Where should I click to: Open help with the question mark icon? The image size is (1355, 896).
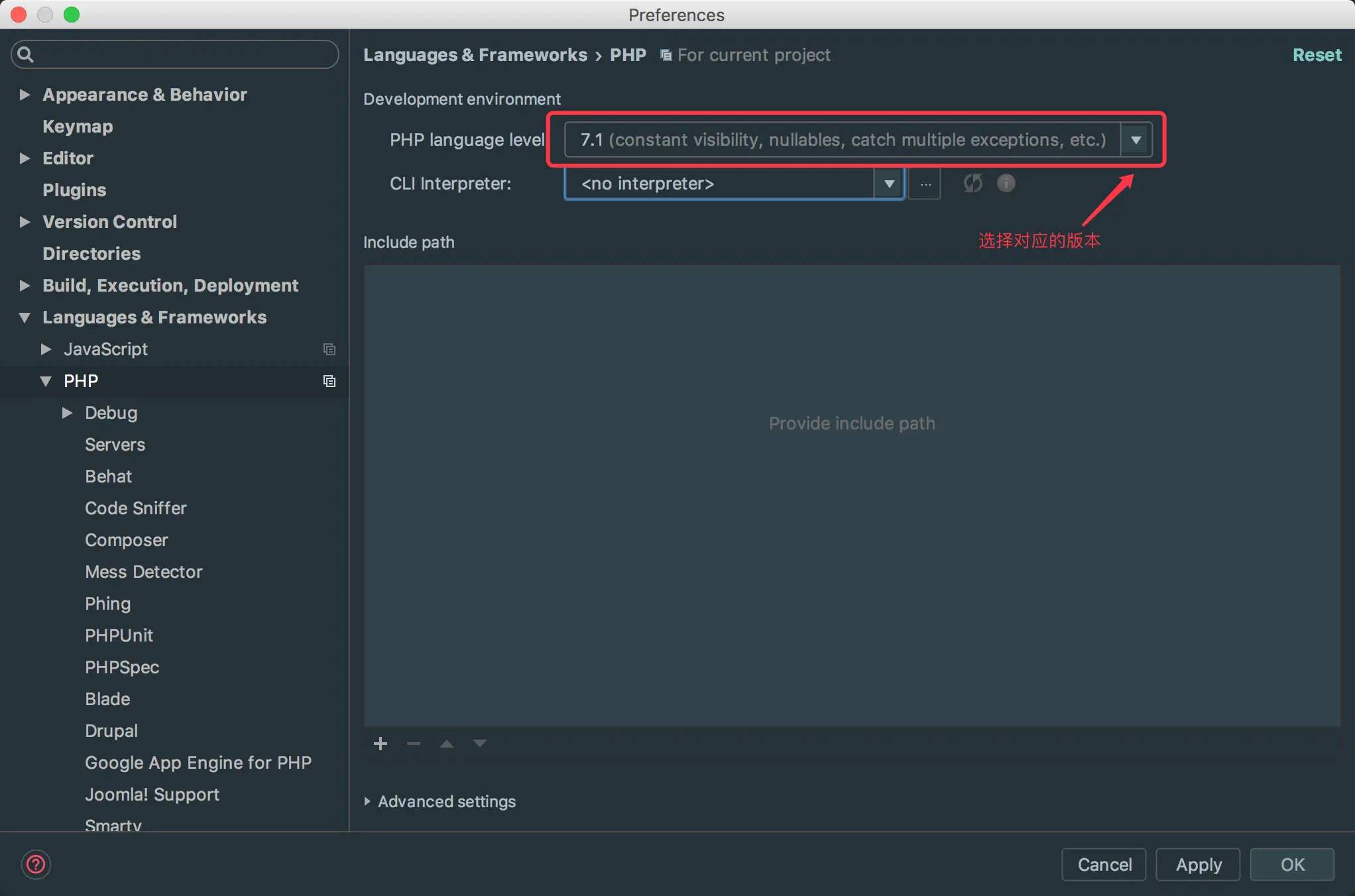pyautogui.click(x=36, y=864)
